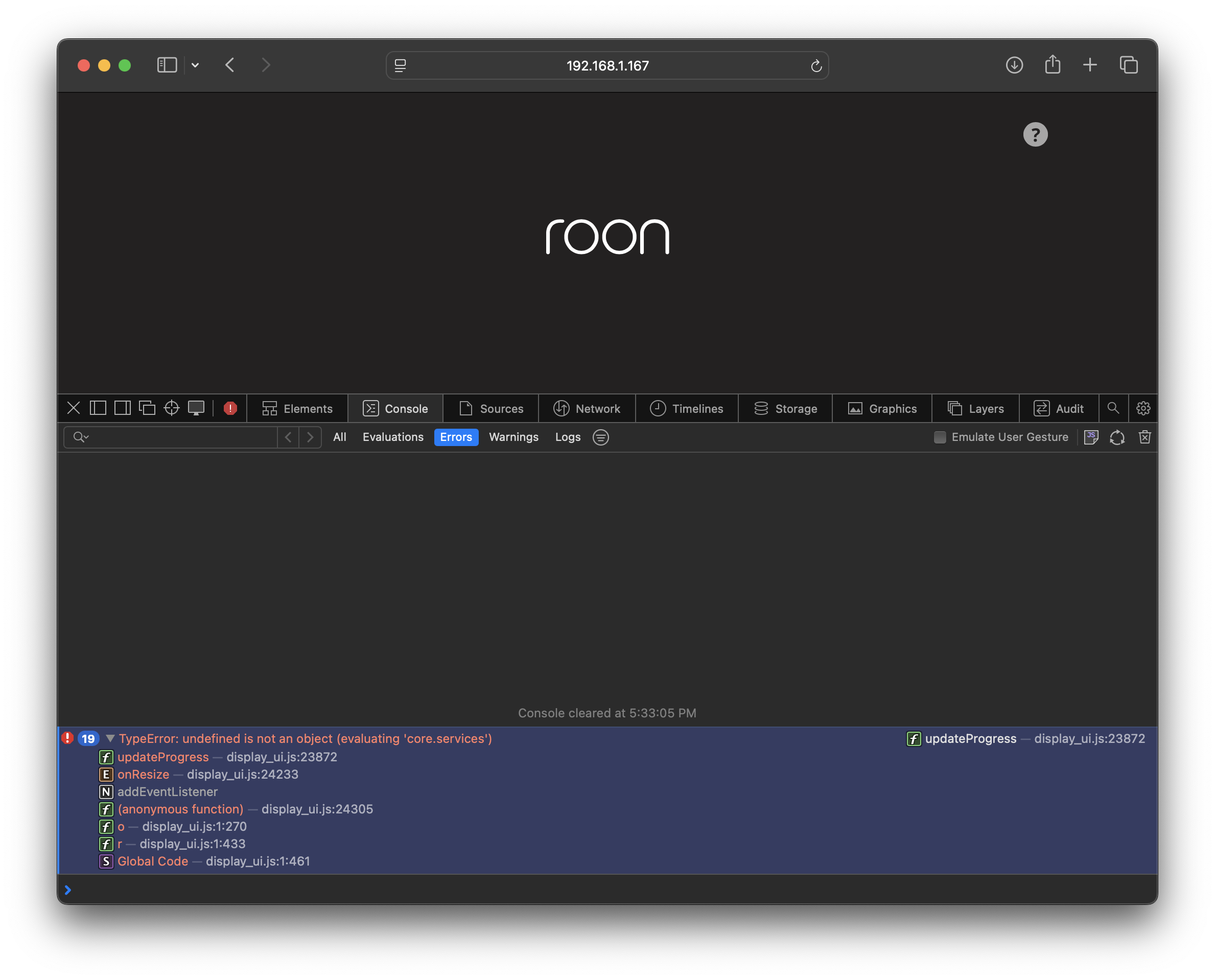This screenshot has width=1215, height=980.
Task: Click the roon help question mark button
Action: (1035, 134)
